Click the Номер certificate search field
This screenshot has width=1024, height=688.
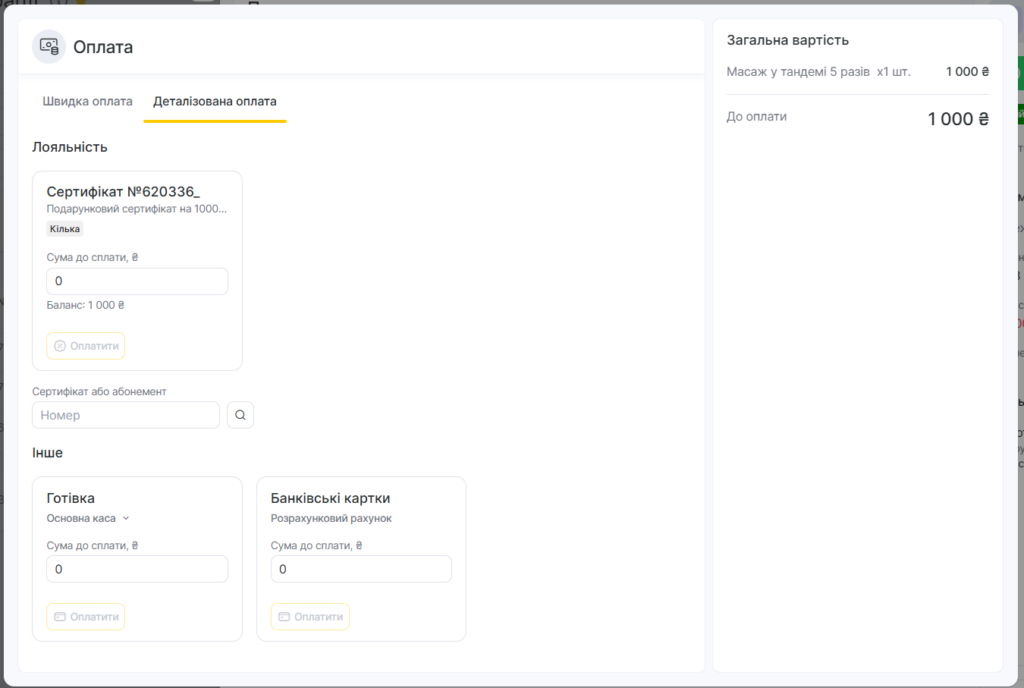[x=126, y=415]
